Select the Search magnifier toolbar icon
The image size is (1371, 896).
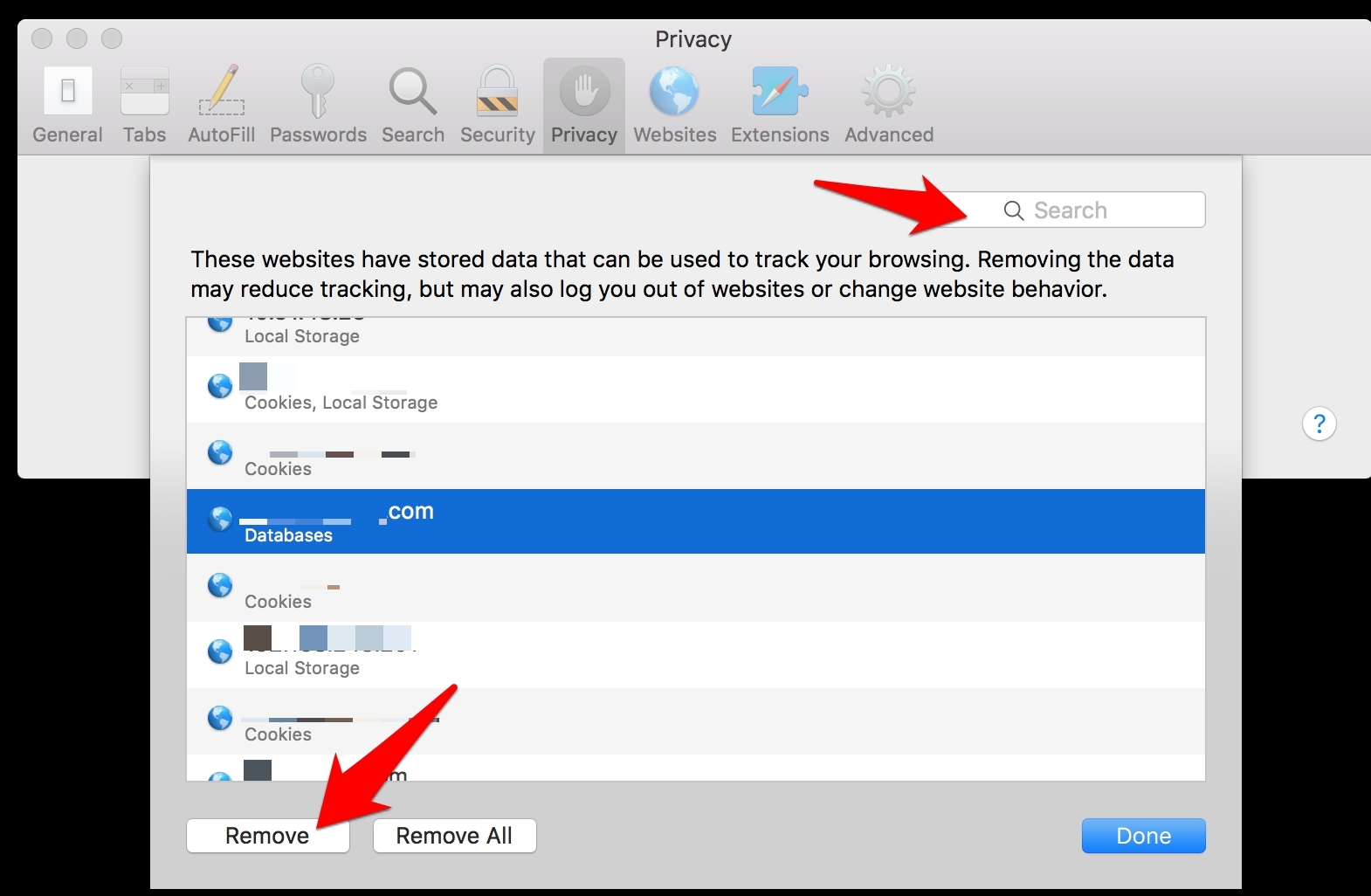tap(412, 92)
